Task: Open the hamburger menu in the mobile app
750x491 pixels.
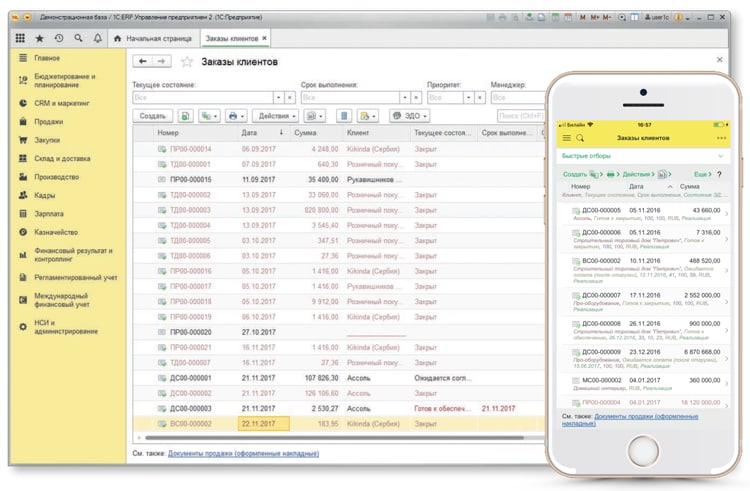Action: click(x=566, y=138)
